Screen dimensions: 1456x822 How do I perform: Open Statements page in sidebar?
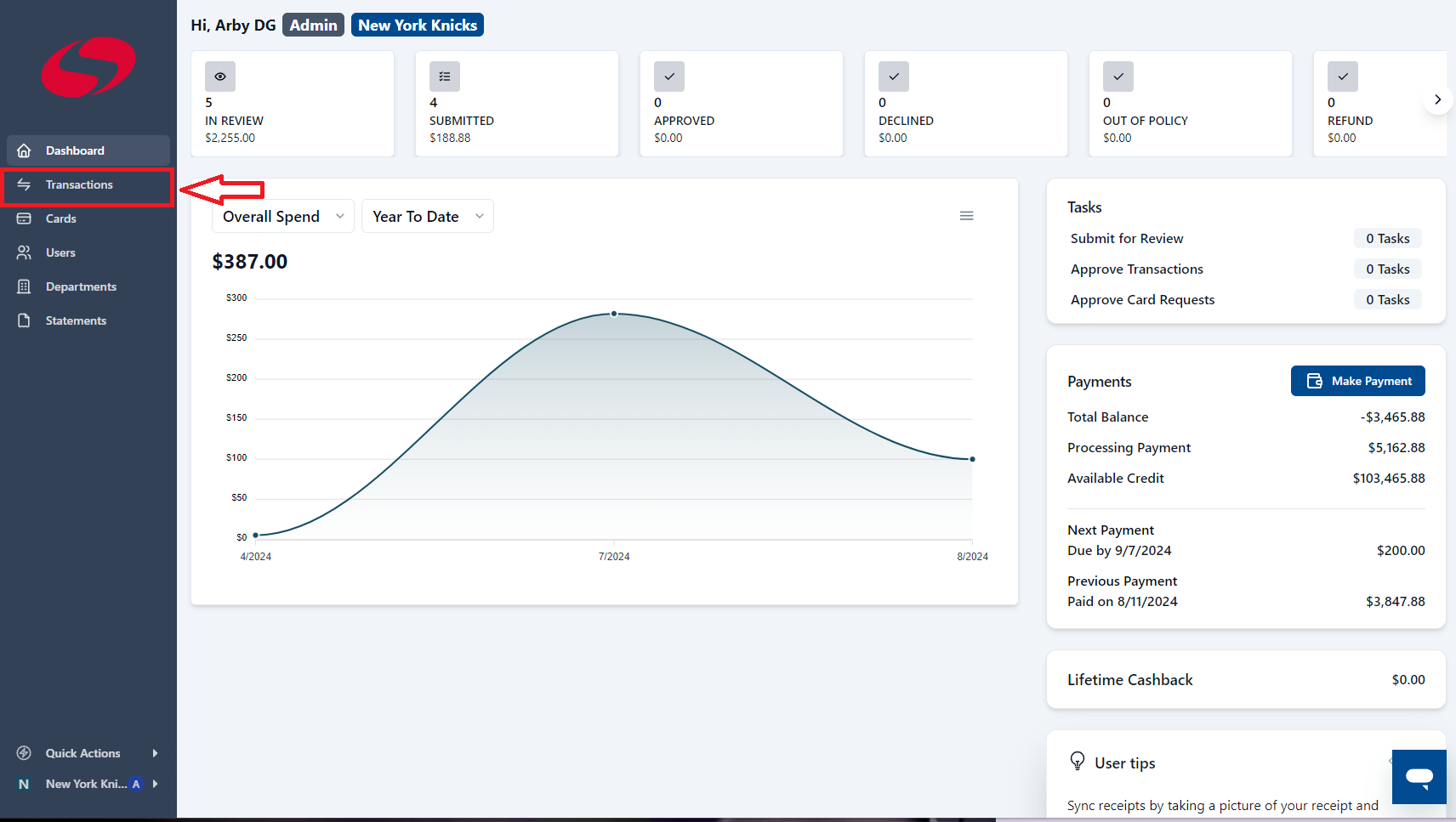pos(88,320)
